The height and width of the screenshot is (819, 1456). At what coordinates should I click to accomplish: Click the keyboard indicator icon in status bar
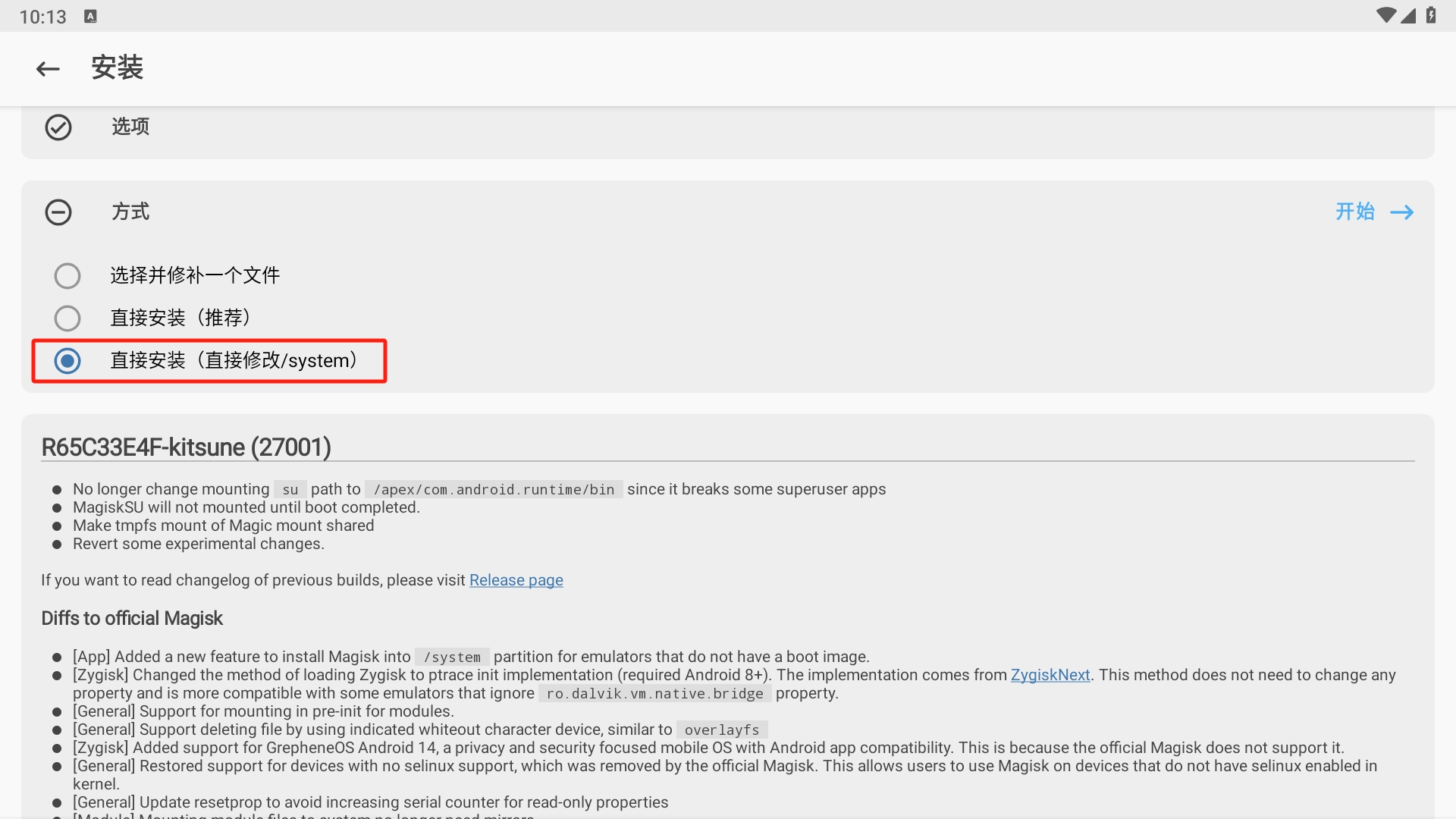pyautogui.click(x=90, y=17)
